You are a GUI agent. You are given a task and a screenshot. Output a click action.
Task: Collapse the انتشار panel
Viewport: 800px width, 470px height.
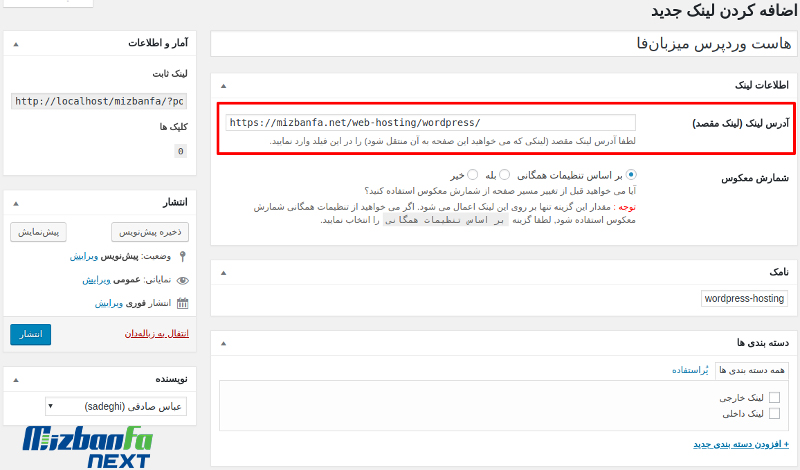coord(16,204)
